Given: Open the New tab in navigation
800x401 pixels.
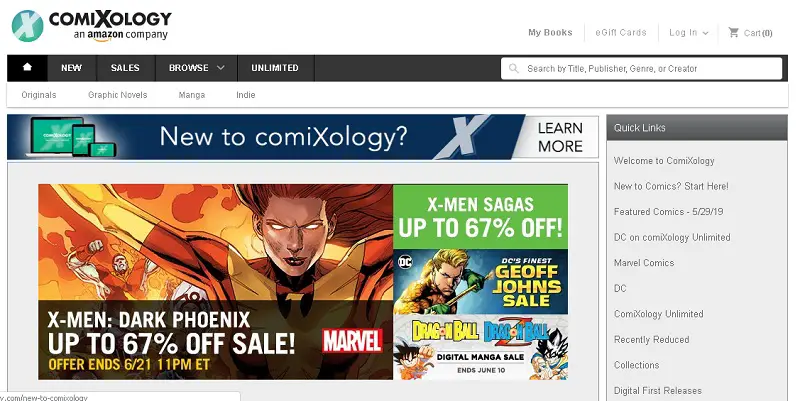Looking at the screenshot, I should (71, 68).
